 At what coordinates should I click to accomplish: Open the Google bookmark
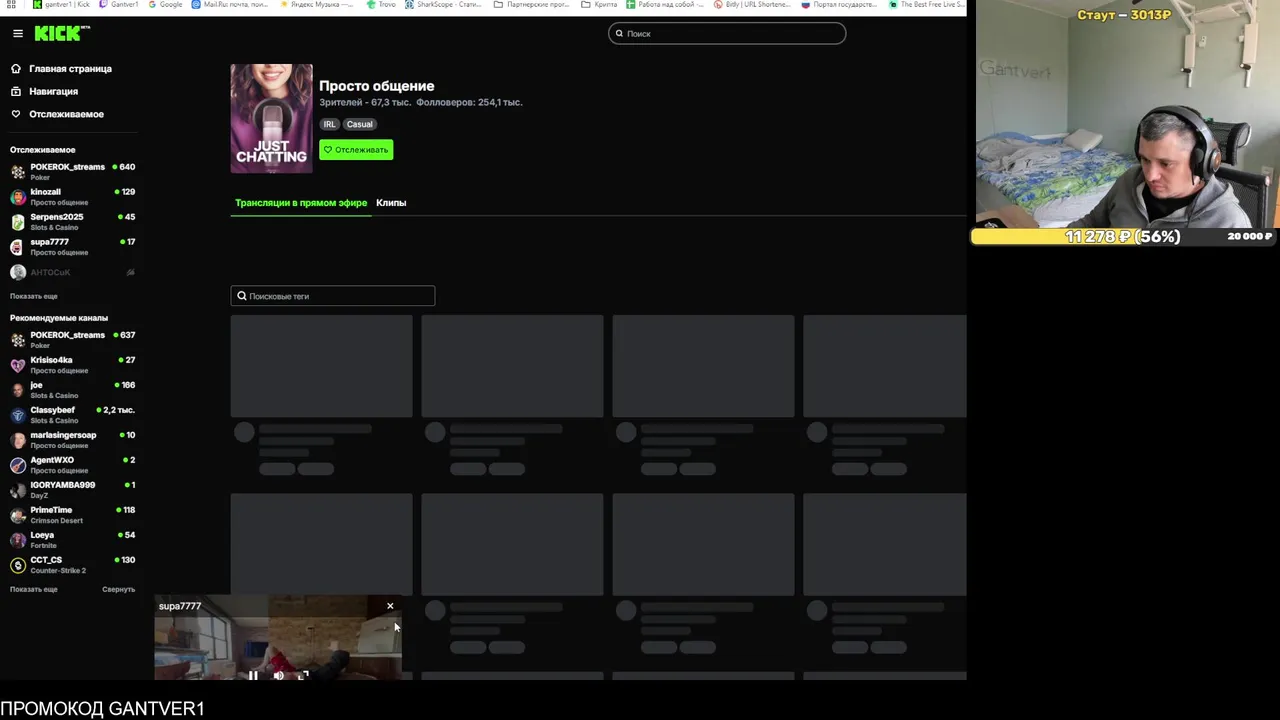point(165,5)
